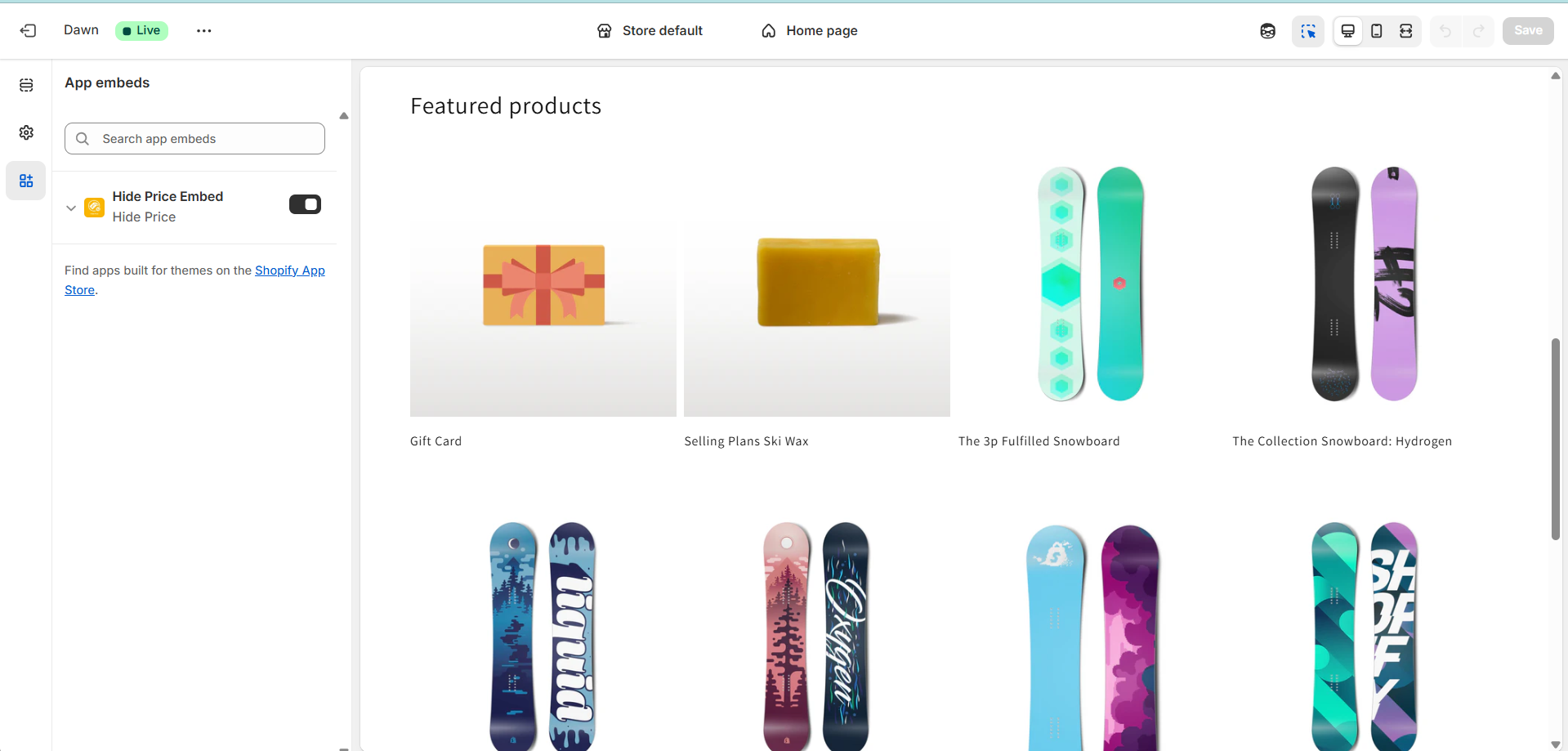This screenshot has width=1568, height=751.
Task: Expand the Hide Price Embed settings chevron
Action: [71, 208]
